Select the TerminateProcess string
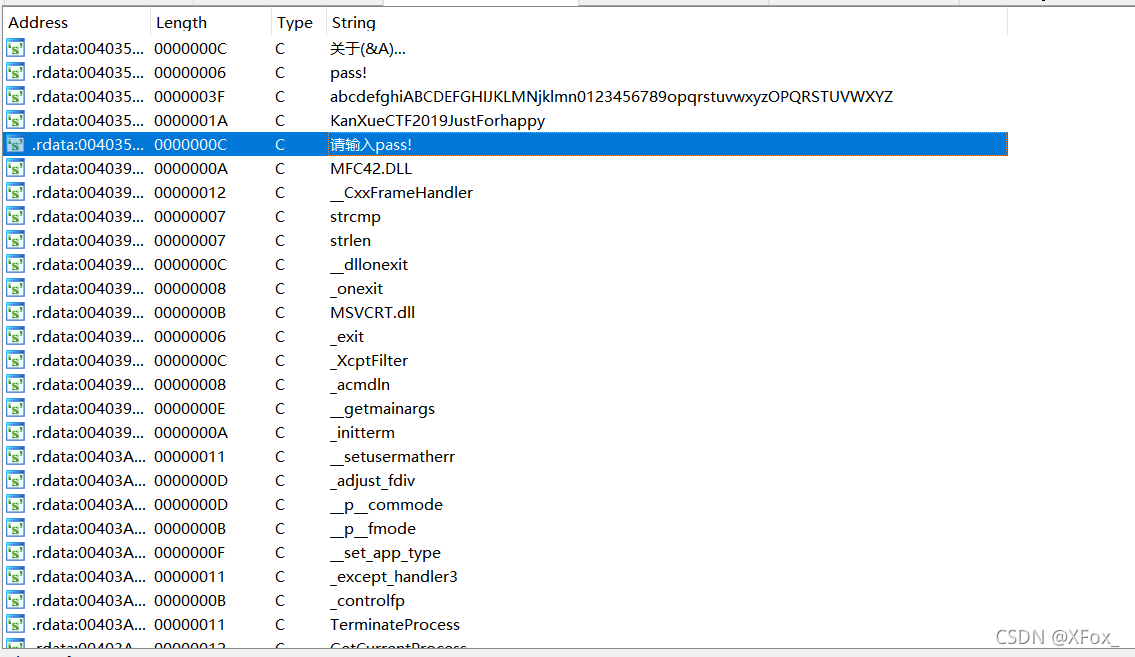 394,624
